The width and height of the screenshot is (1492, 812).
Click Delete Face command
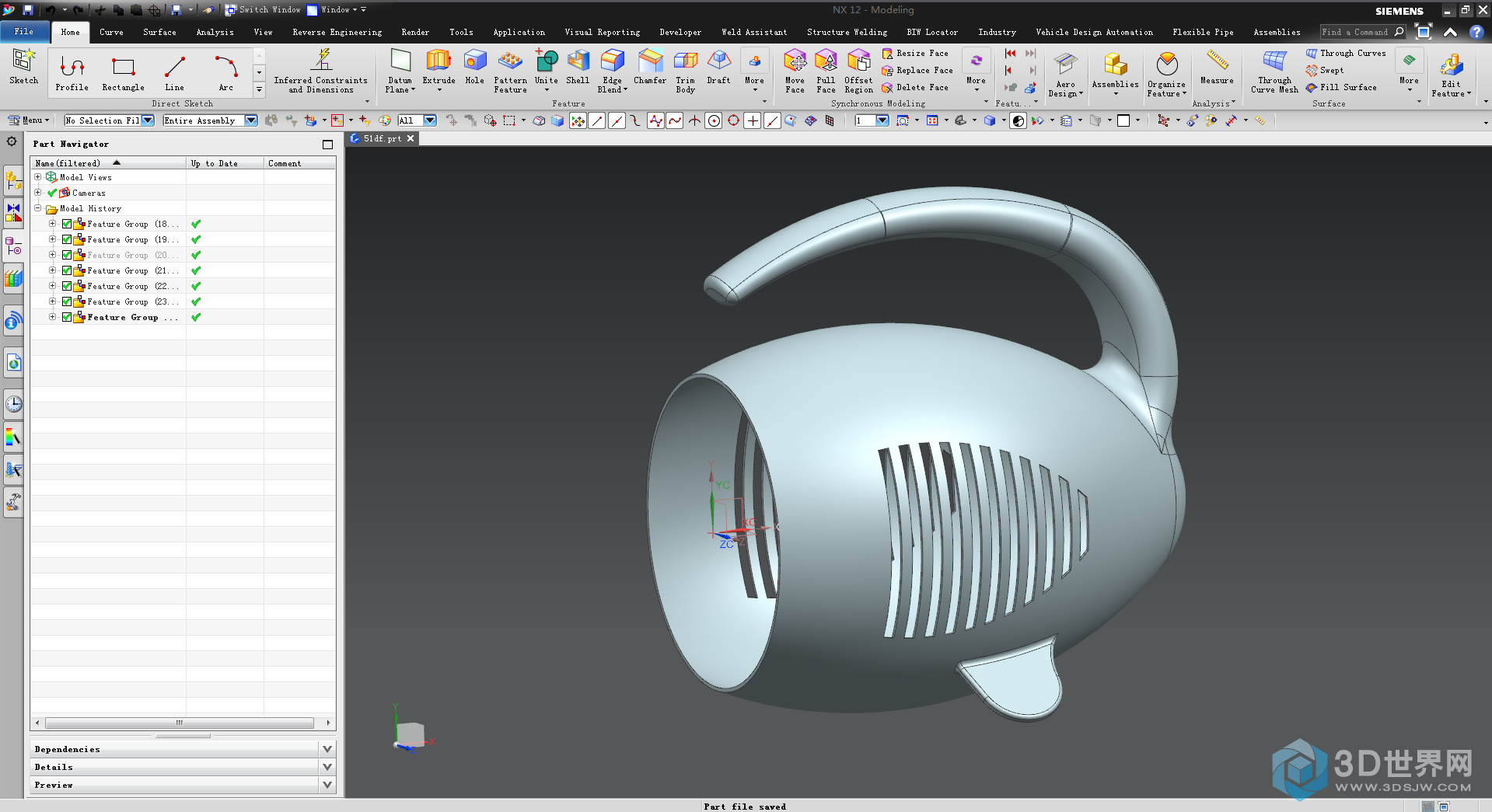[915, 88]
